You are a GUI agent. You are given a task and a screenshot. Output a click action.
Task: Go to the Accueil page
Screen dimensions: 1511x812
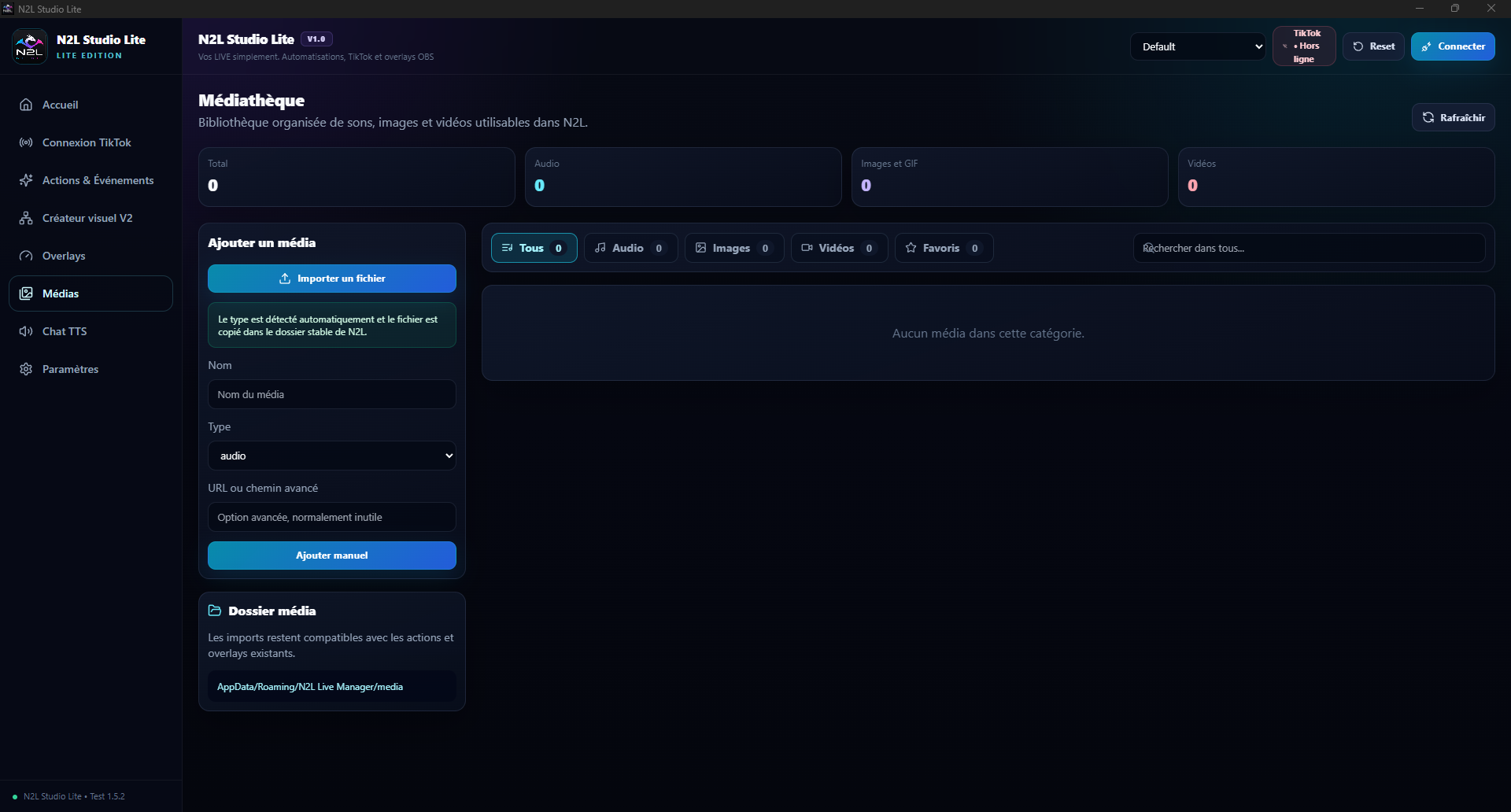pyautogui.click(x=91, y=105)
